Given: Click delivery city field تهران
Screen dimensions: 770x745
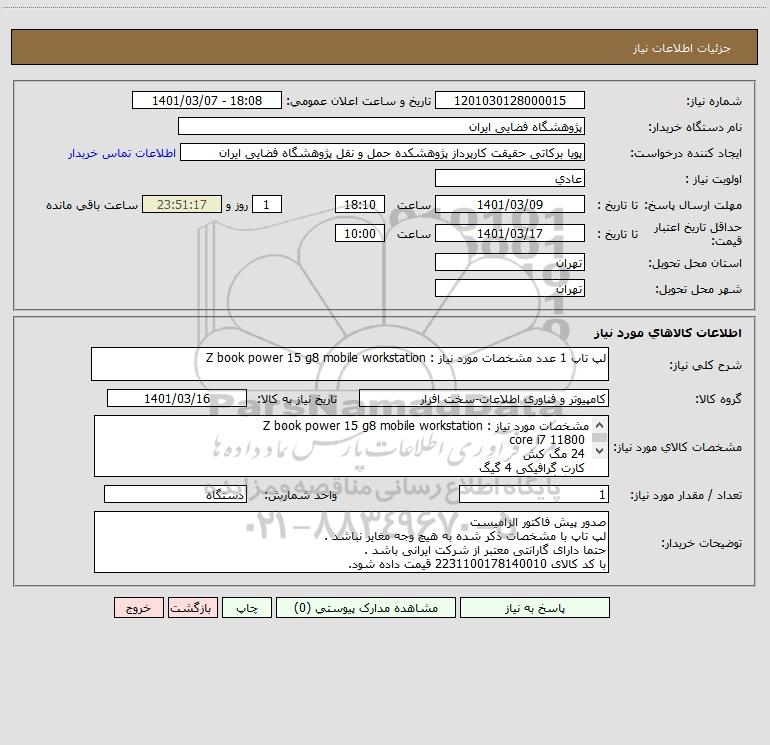Looking at the screenshot, I should pyautogui.click(x=510, y=288).
